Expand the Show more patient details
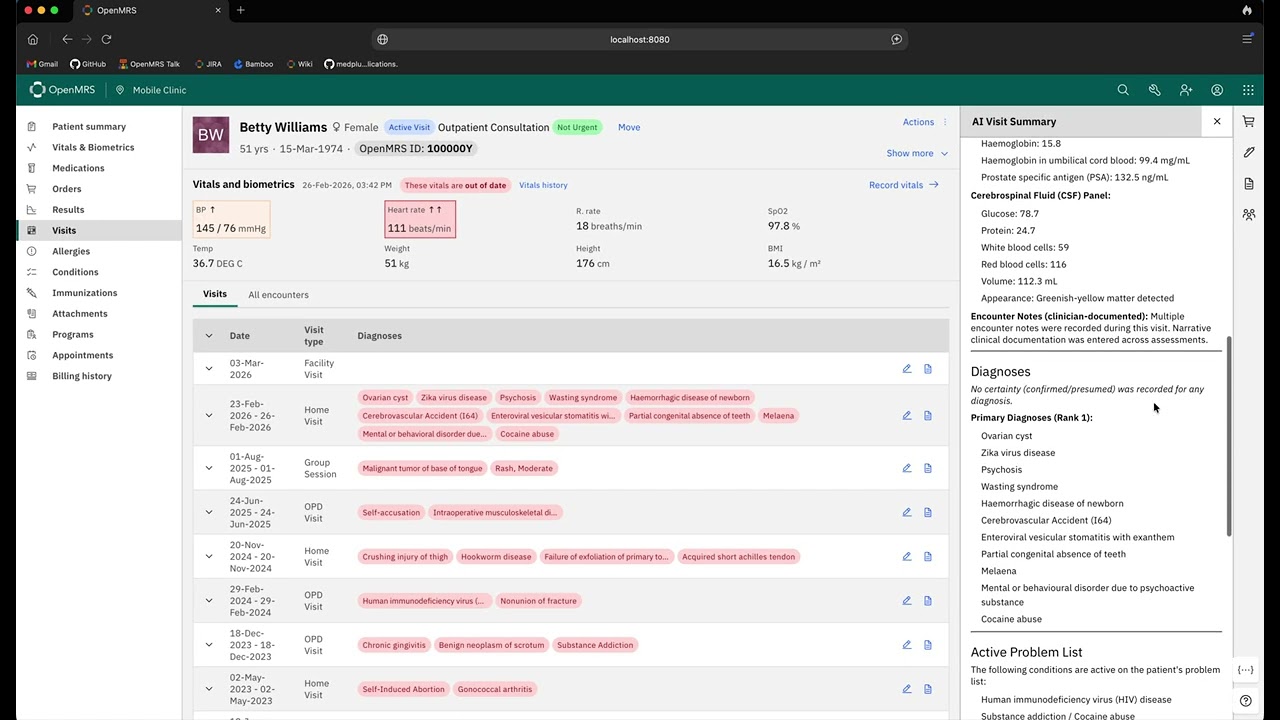 [917, 153]
